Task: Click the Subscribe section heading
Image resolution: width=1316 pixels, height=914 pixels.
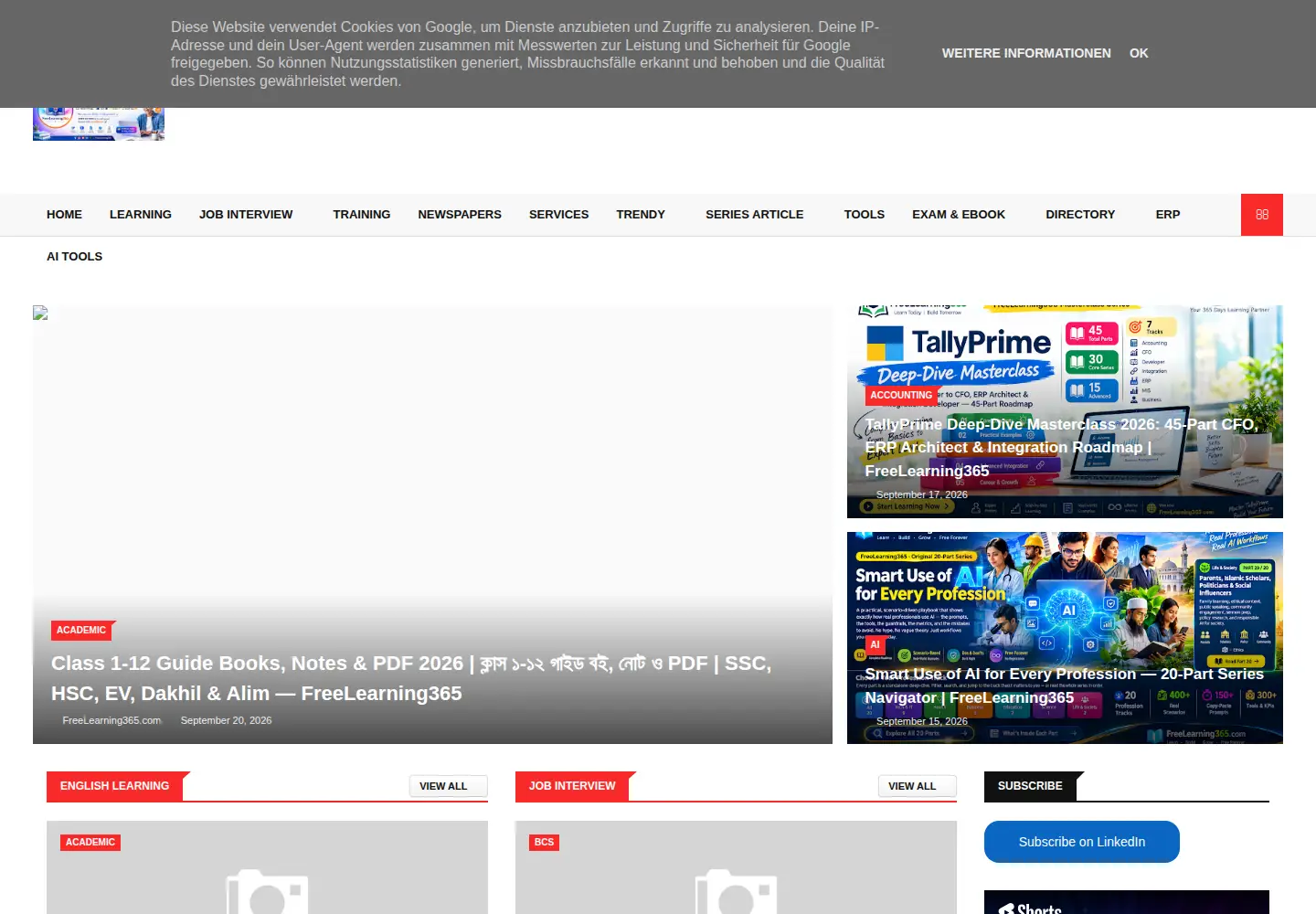Action: click(x=1030, y=786)
